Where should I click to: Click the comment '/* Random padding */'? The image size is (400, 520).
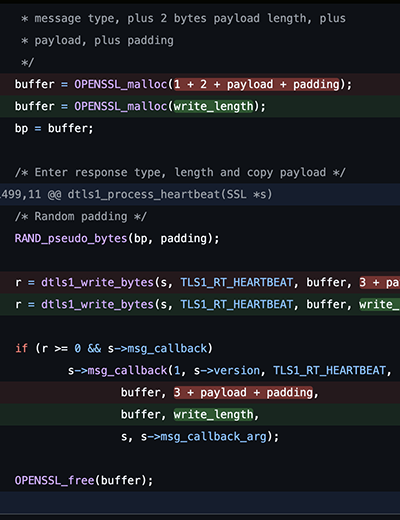click(x=80, y=216)
